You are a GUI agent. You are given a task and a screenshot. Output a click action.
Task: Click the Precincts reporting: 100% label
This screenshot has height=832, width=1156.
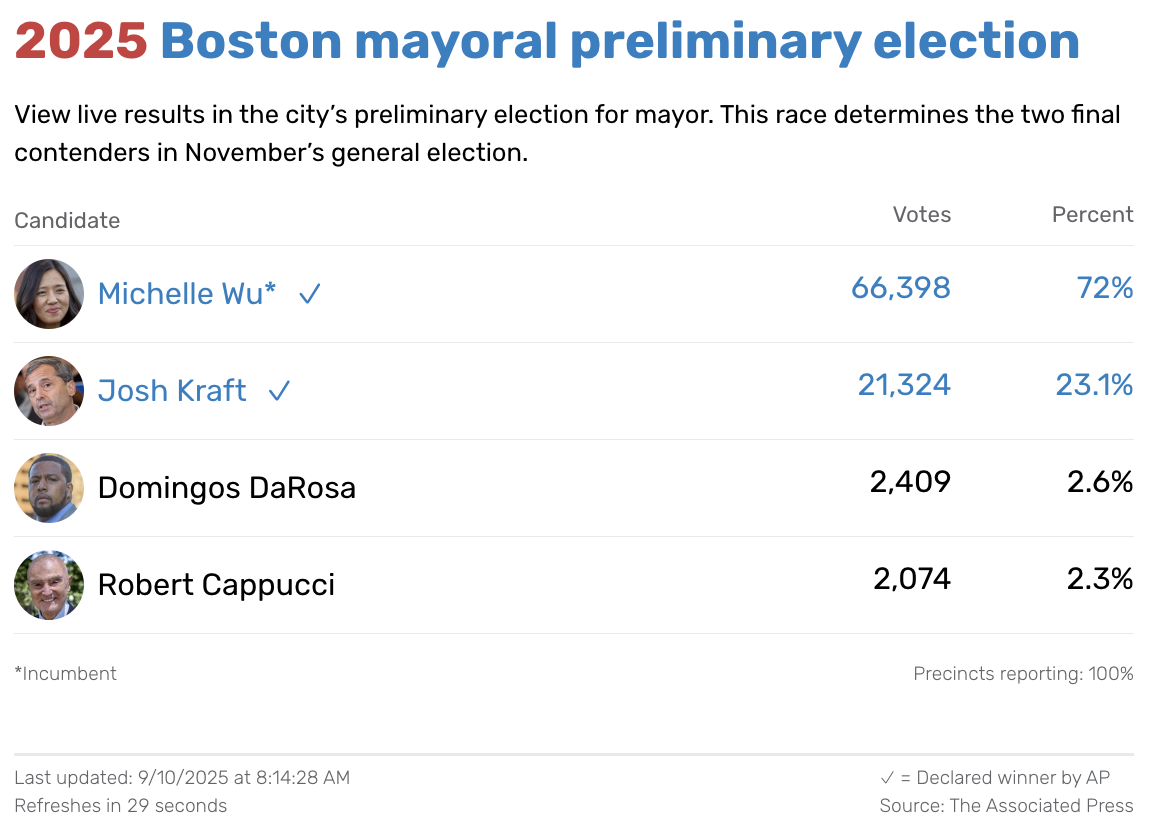tap(1023, 674)
